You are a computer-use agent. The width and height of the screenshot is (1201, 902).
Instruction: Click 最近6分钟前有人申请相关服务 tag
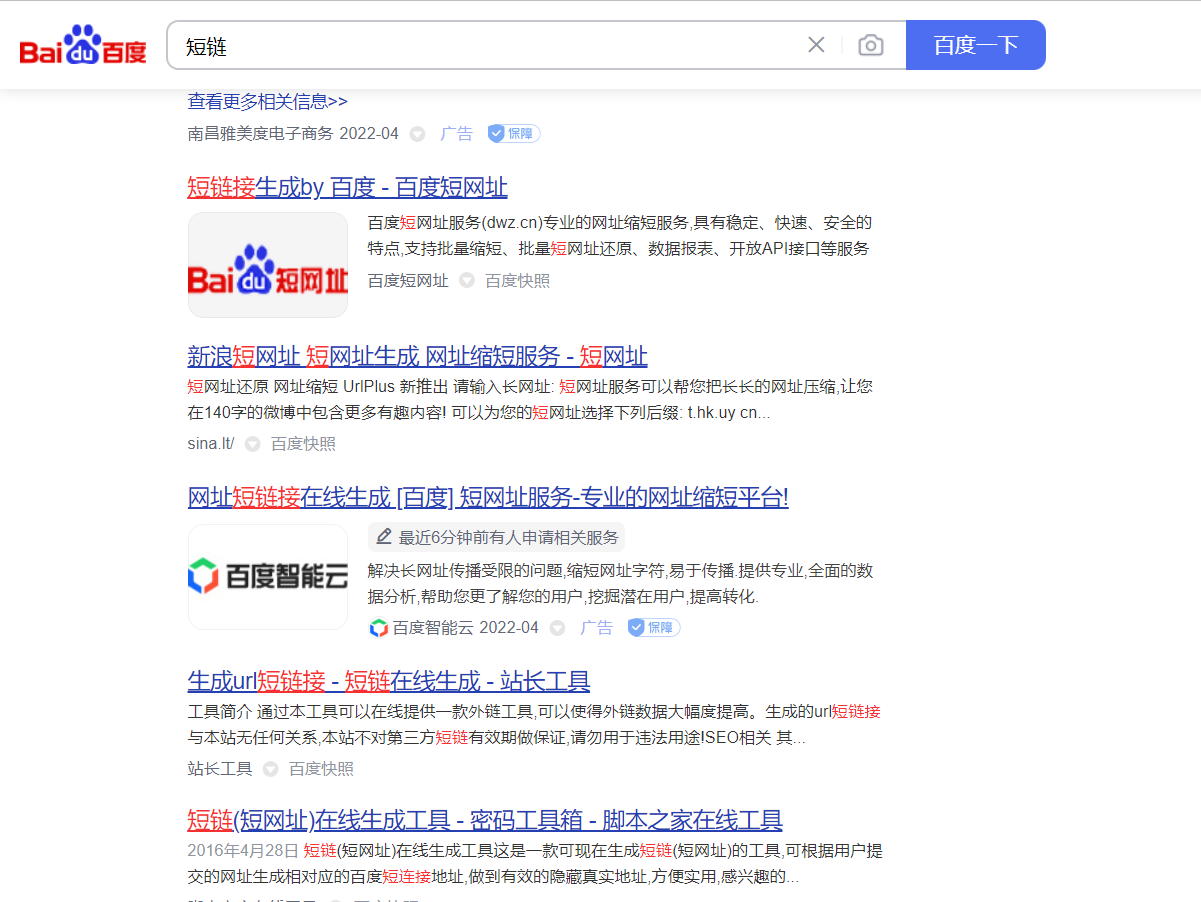coord(496,537)
